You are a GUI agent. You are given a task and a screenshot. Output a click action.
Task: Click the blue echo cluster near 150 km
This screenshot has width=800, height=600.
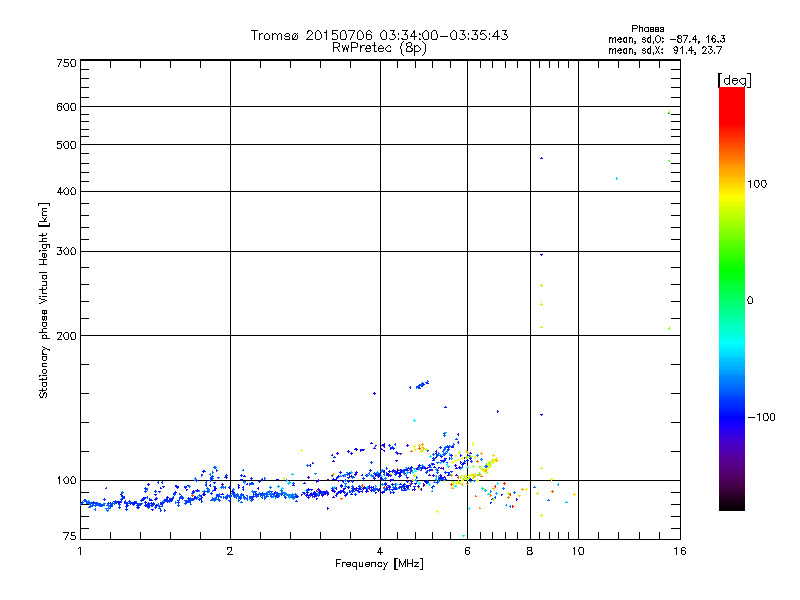click(421, 385)
